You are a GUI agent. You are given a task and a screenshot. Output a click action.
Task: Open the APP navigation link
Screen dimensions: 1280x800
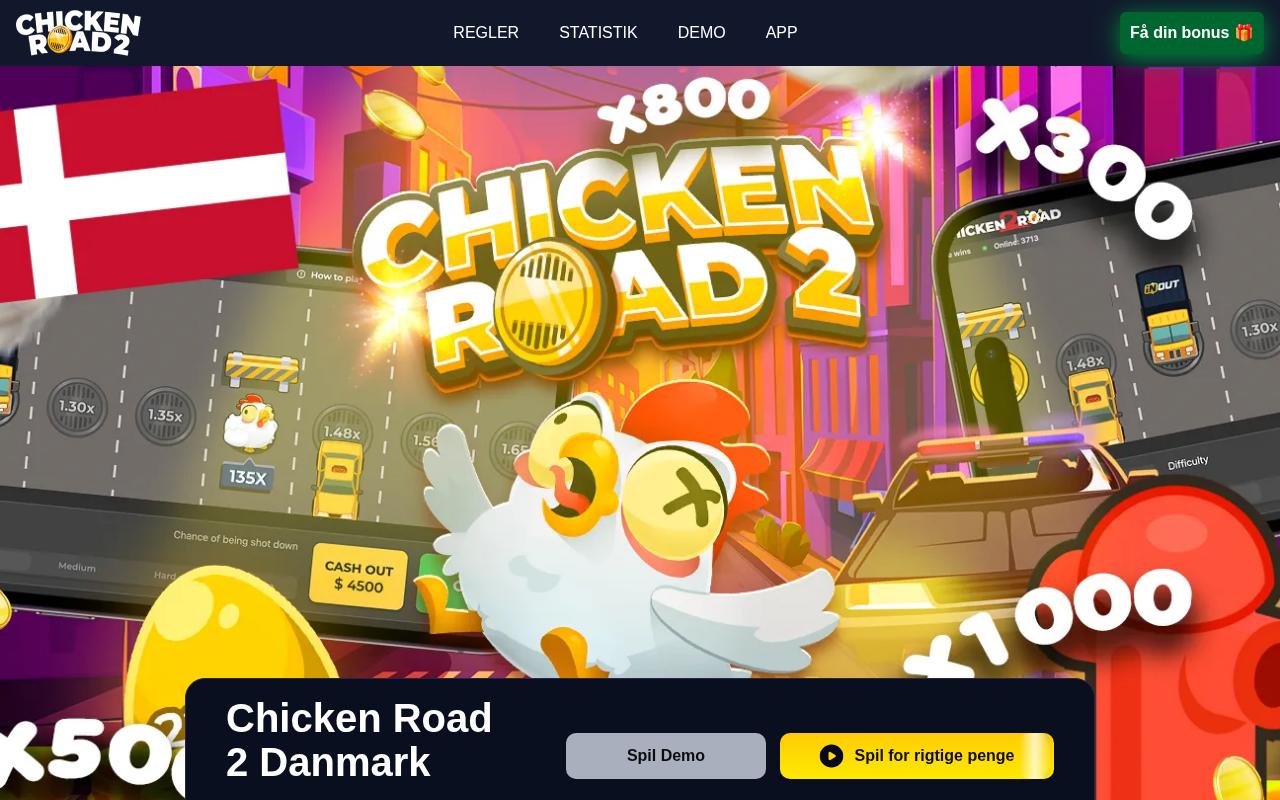click(x=782, y=32)
